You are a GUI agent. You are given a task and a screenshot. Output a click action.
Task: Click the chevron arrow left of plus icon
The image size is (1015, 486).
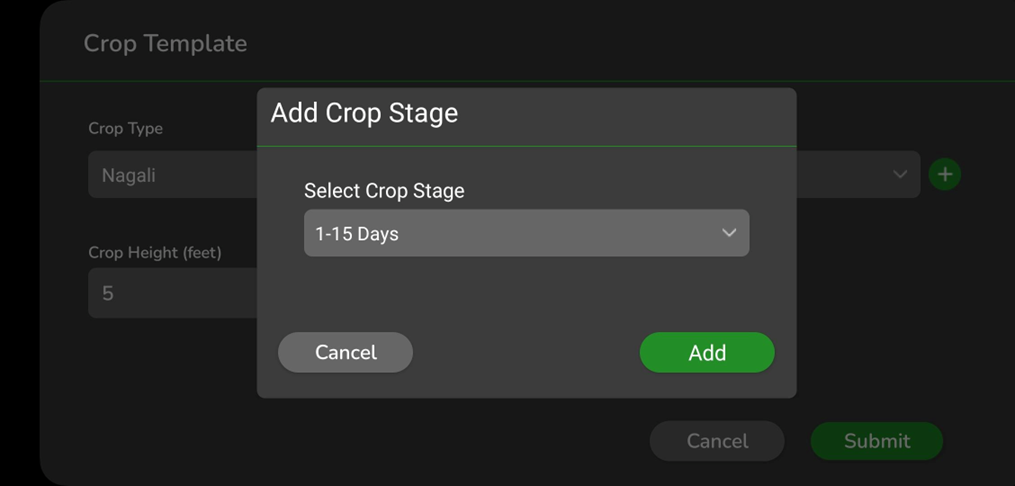point(899,174)
